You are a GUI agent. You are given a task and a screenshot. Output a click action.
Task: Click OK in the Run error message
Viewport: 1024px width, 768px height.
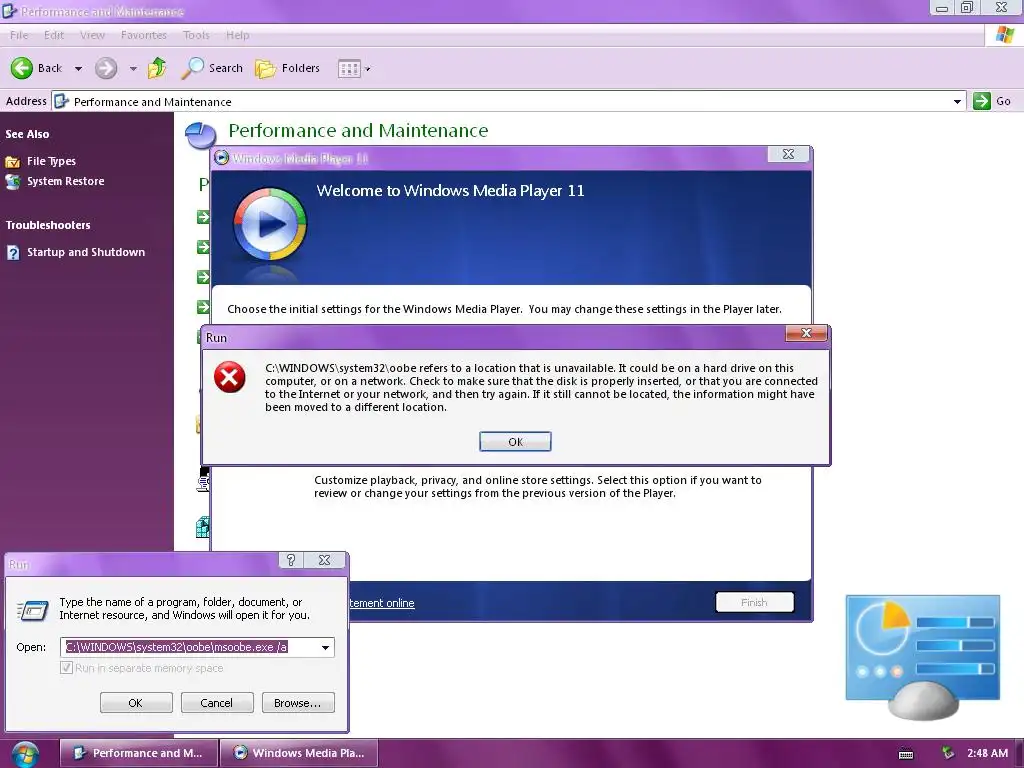[515, 441]
